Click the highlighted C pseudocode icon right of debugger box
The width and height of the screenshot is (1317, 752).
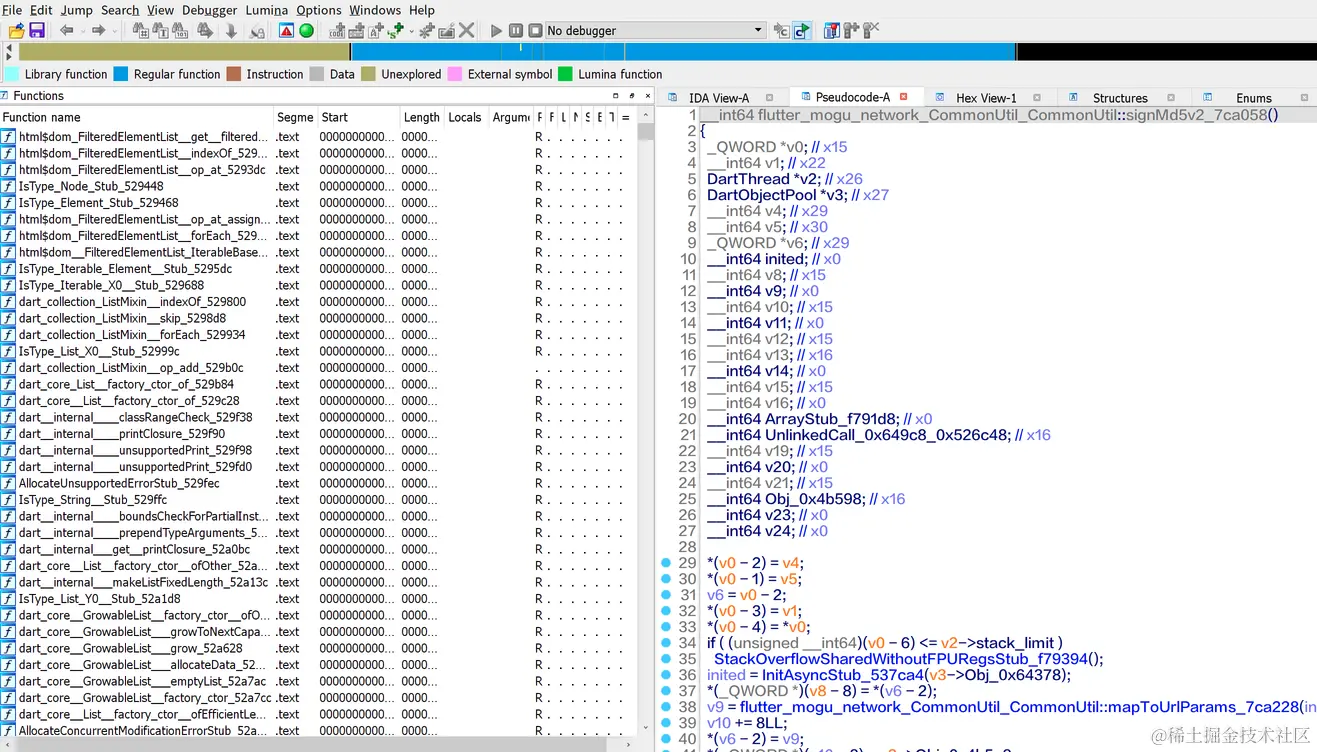tap(802, 30)
